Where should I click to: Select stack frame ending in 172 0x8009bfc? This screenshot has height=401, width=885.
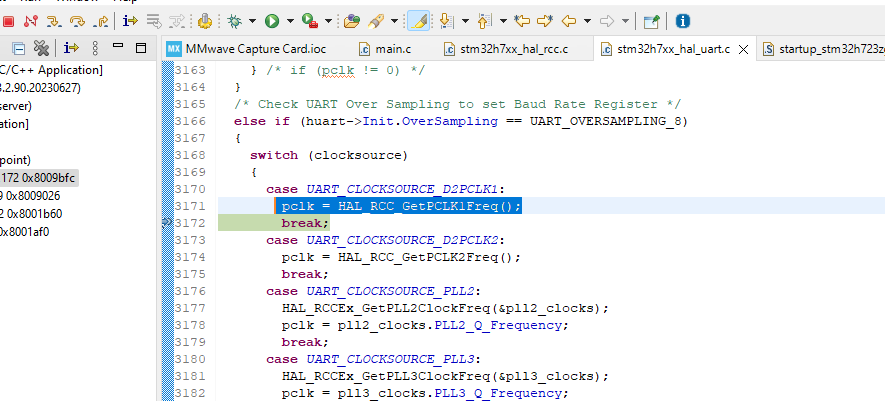[38, 178]
